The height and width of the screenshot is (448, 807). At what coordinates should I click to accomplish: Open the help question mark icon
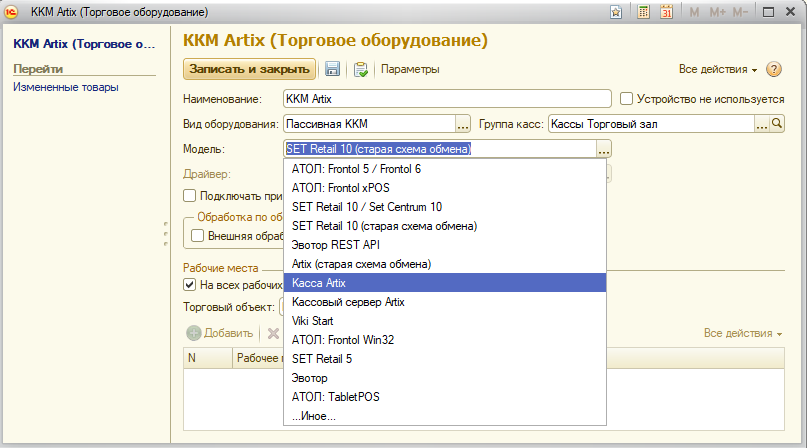pyautogui.click(x=774, y=69)
